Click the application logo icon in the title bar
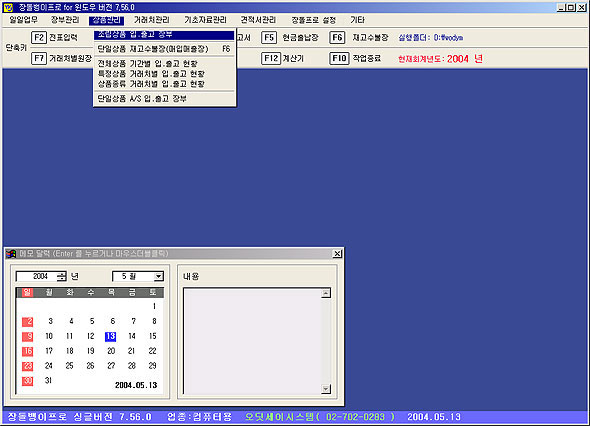This screenshot has height=426, width=590. [x=8, y=7]
